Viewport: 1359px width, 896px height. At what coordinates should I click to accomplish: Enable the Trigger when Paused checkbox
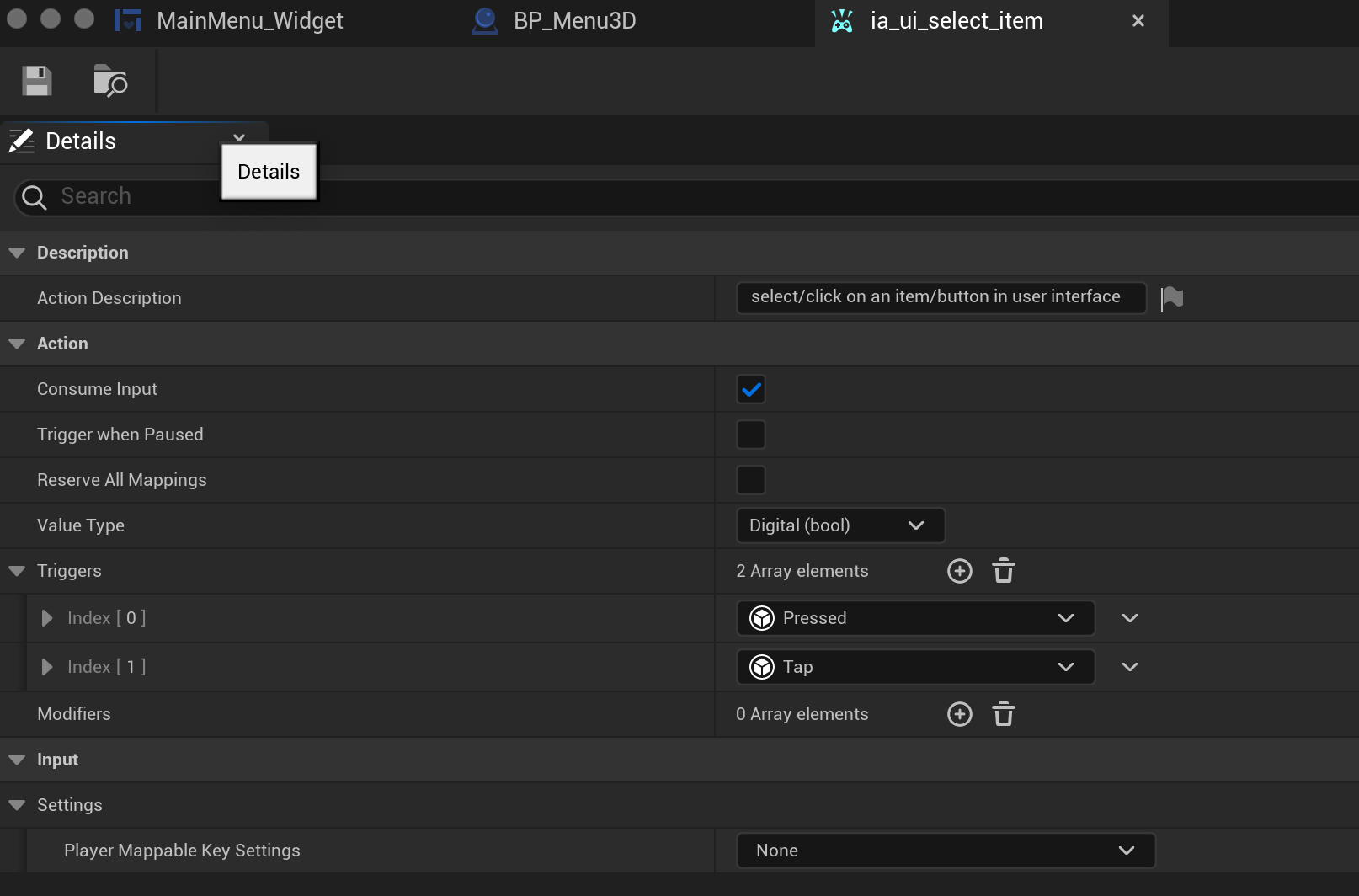(x=751, y=435)
